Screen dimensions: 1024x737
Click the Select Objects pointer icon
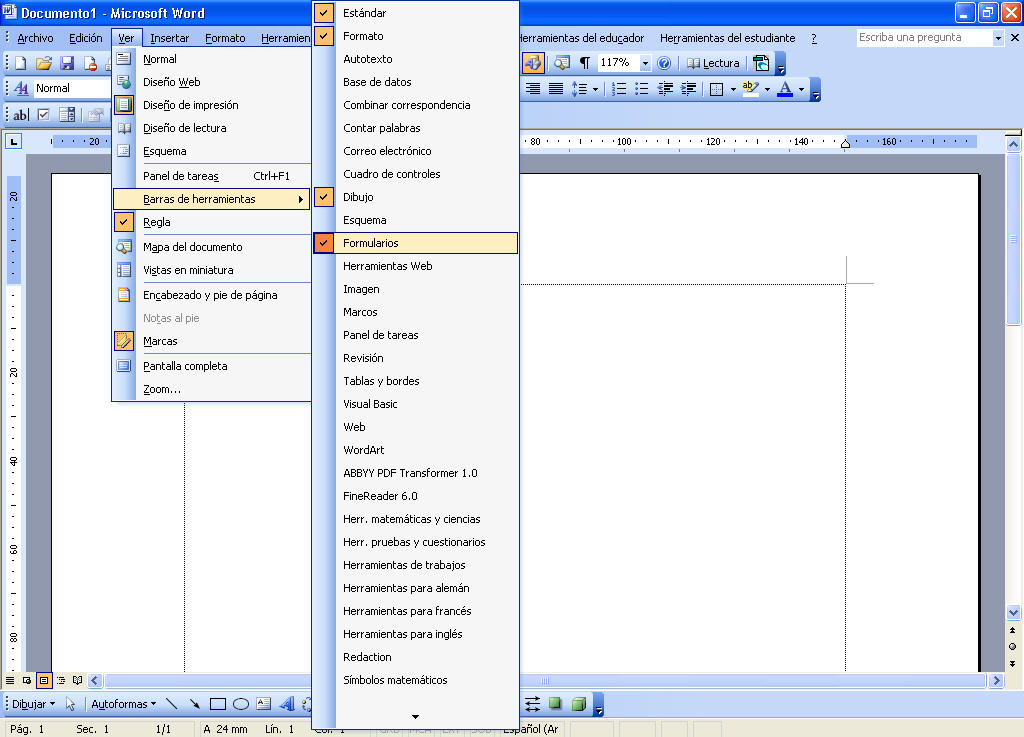(71, 704)
